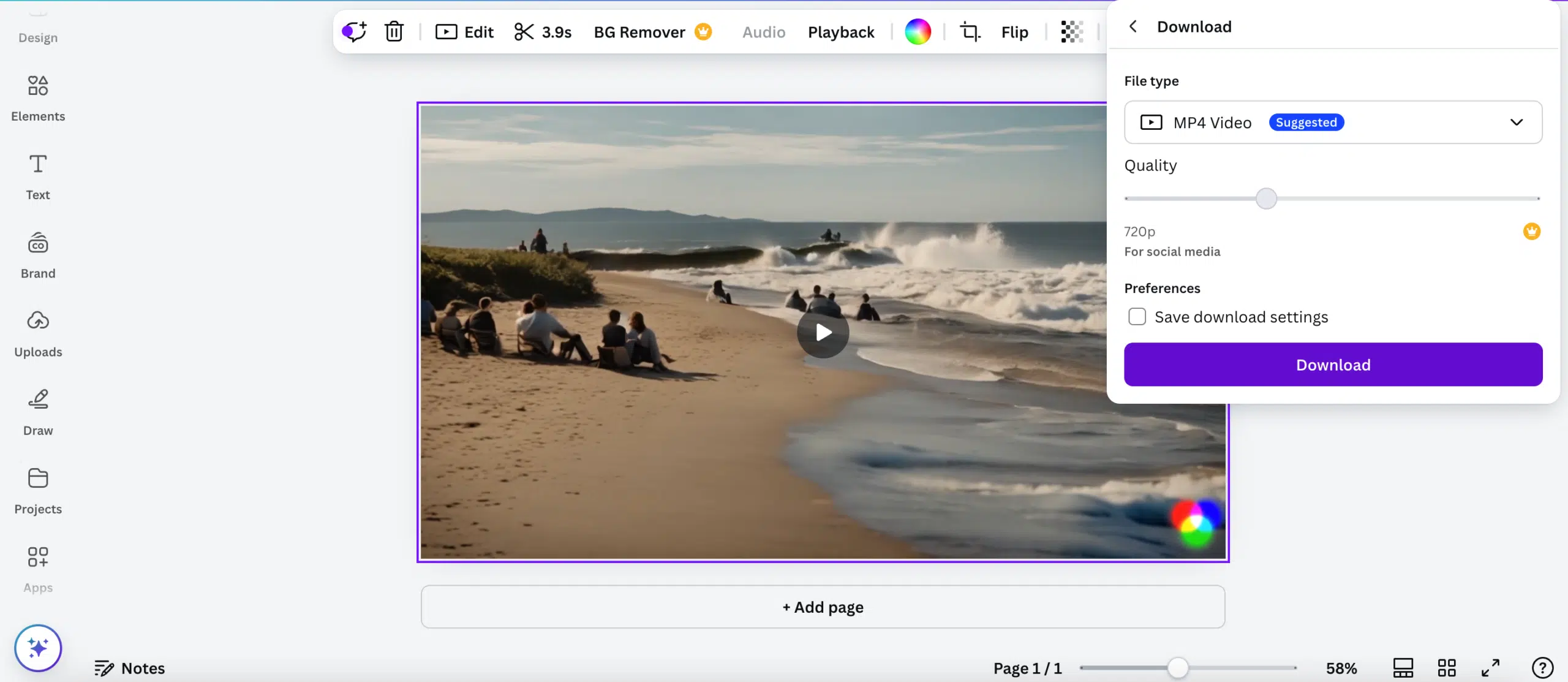This screenshot has height=682, width=1568.
Task: Open the Playback toolbar option
Action: point(841,32)
